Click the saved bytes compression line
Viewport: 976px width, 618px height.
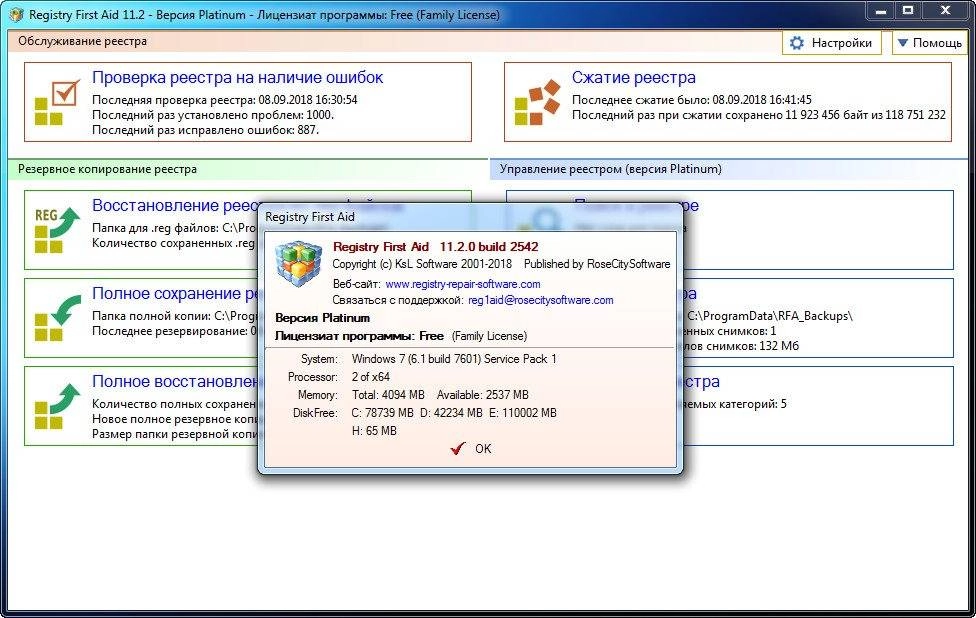click(759, 115)
